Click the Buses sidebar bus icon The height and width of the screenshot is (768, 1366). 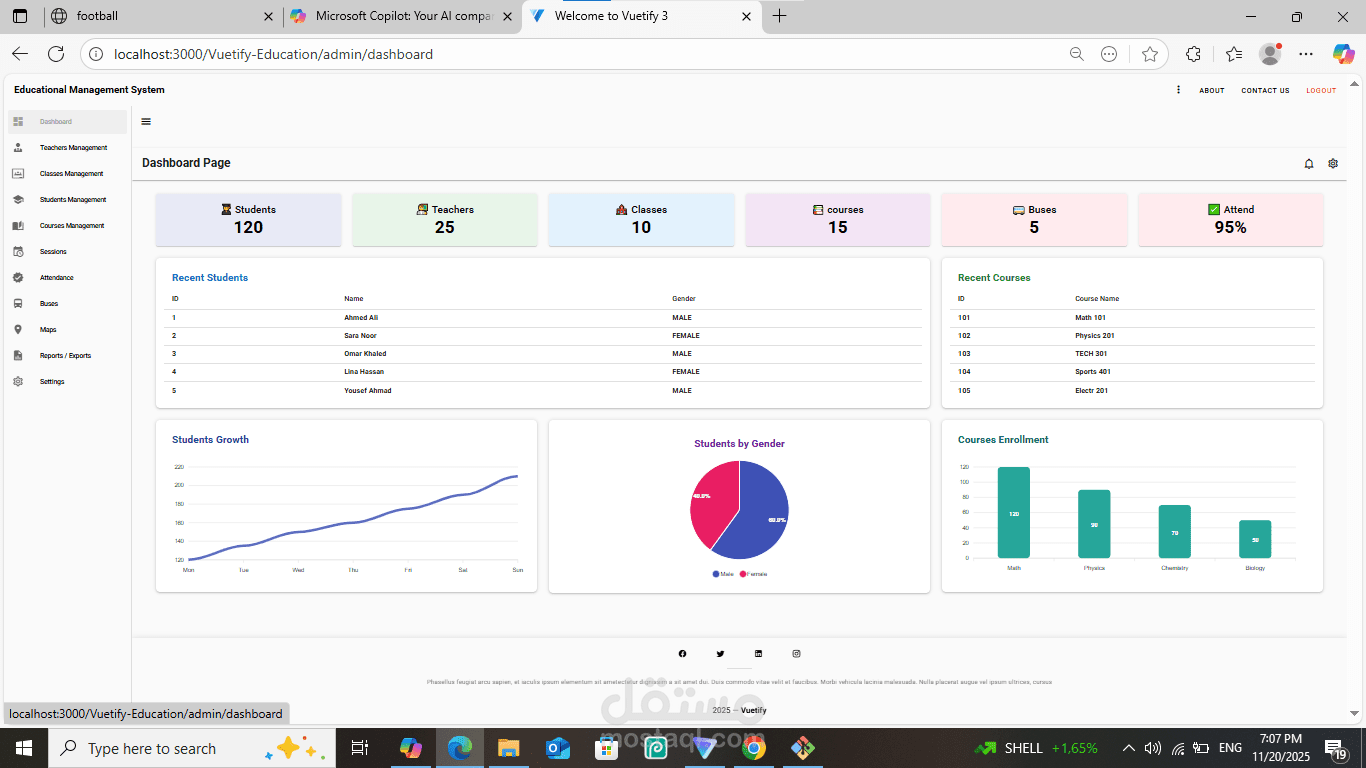click(18, 304)
